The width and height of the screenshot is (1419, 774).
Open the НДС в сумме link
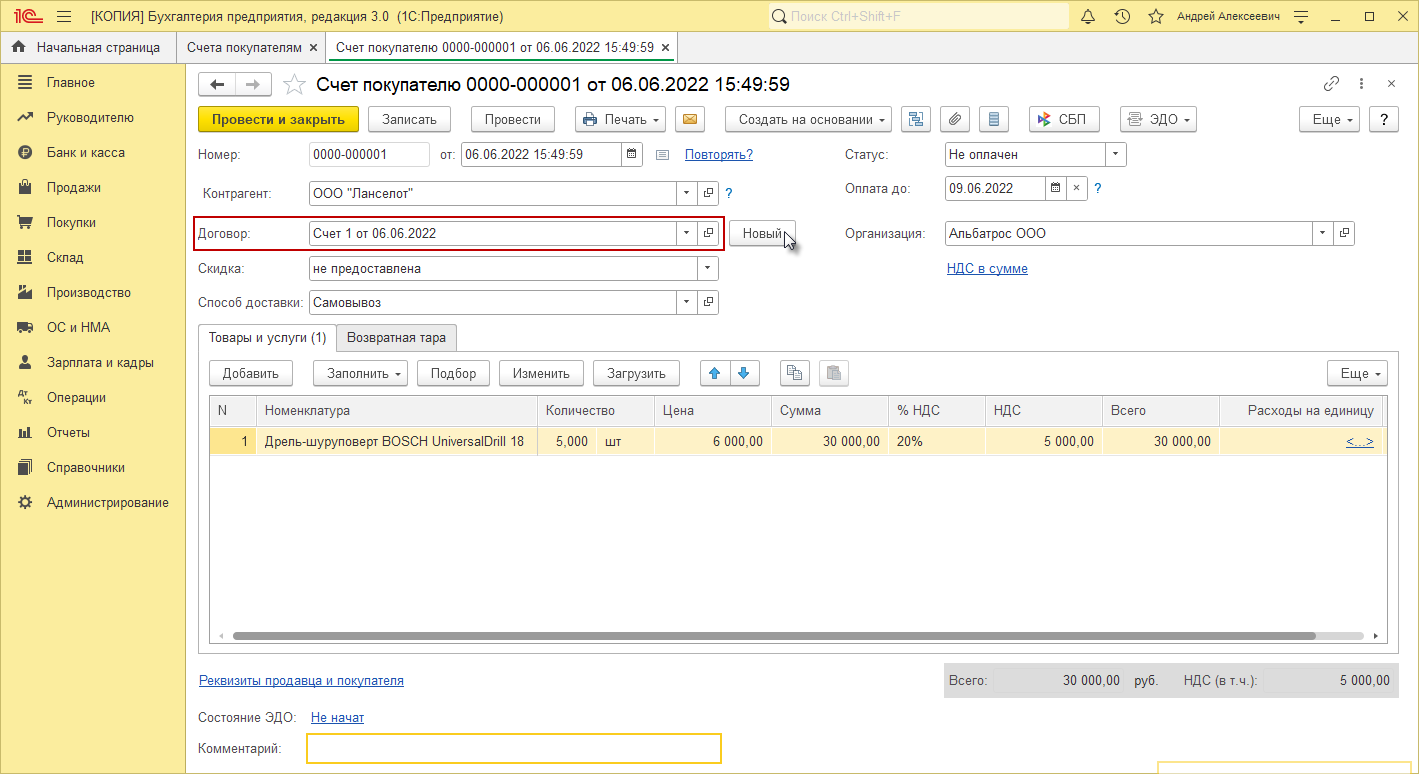[x=987, y=268]
